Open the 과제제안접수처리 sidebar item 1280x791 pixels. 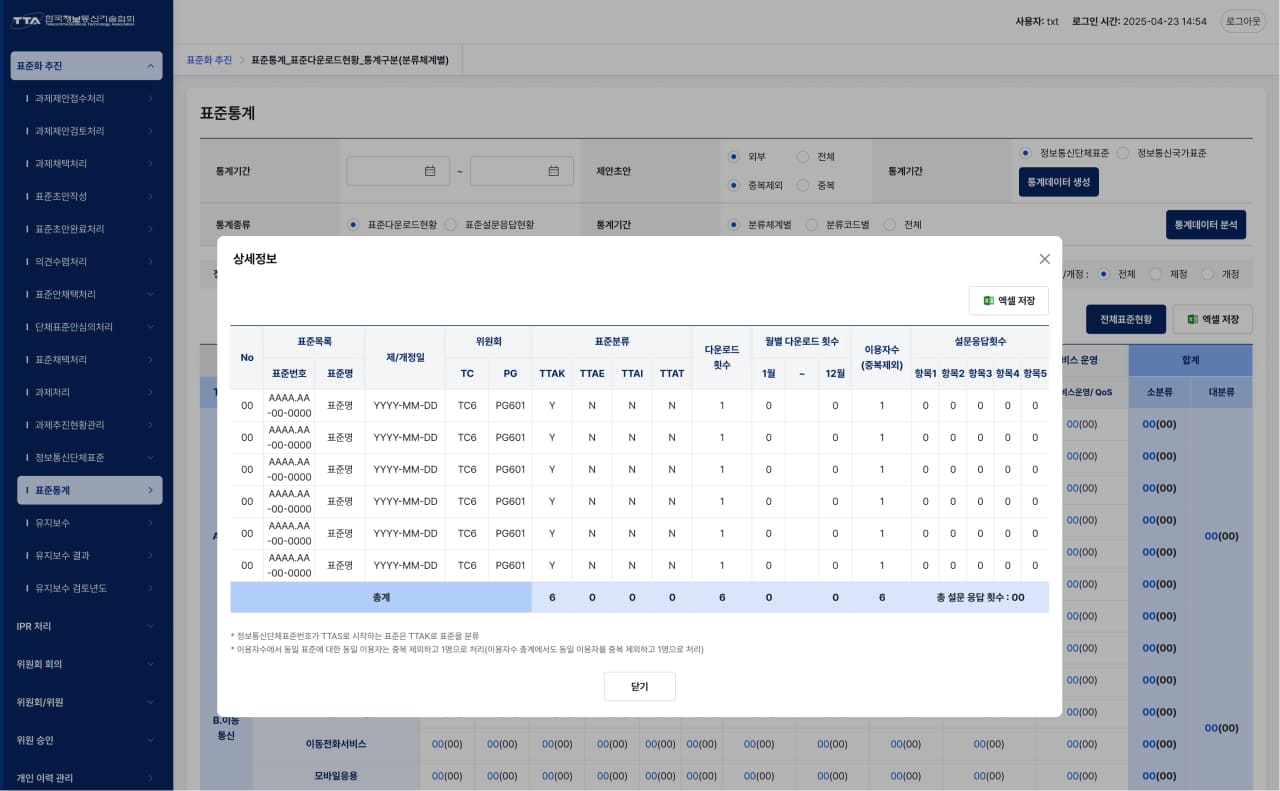pyautogui.click(x=90, y=99)
